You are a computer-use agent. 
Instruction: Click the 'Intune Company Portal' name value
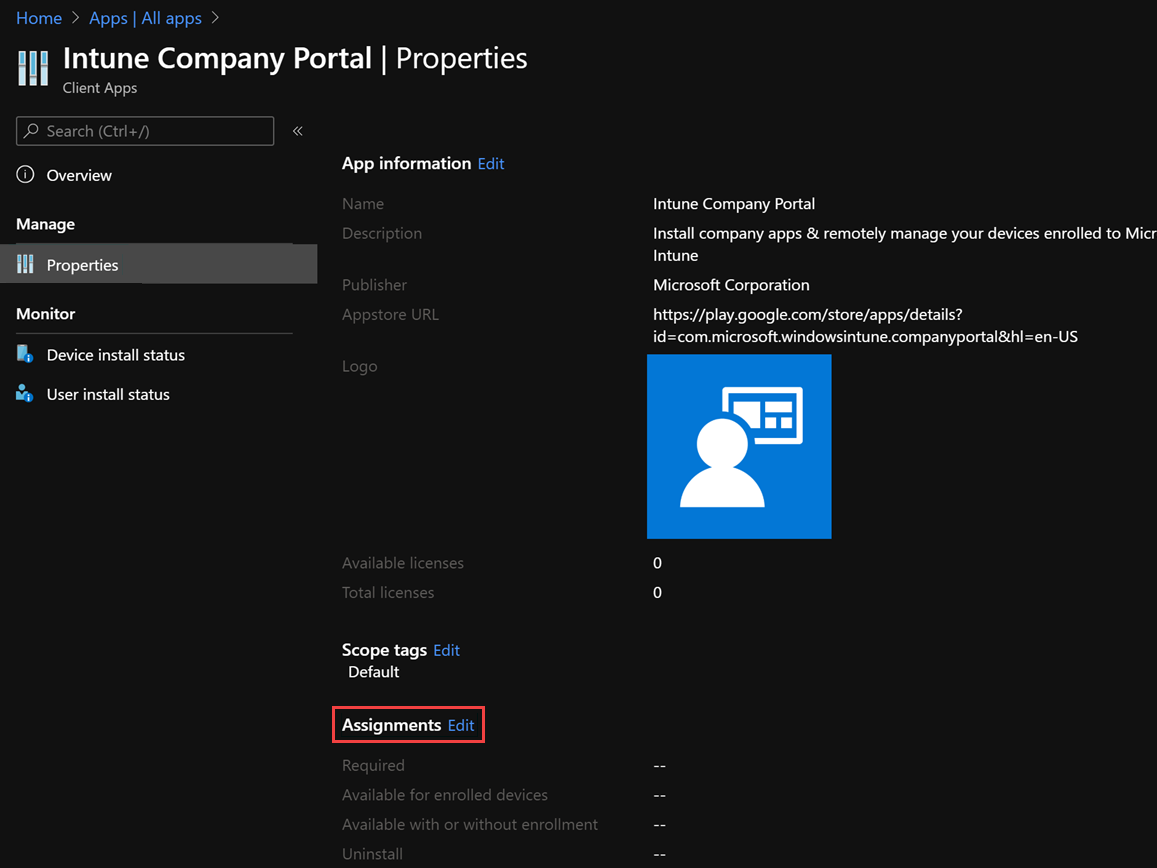tap(734, 204)
